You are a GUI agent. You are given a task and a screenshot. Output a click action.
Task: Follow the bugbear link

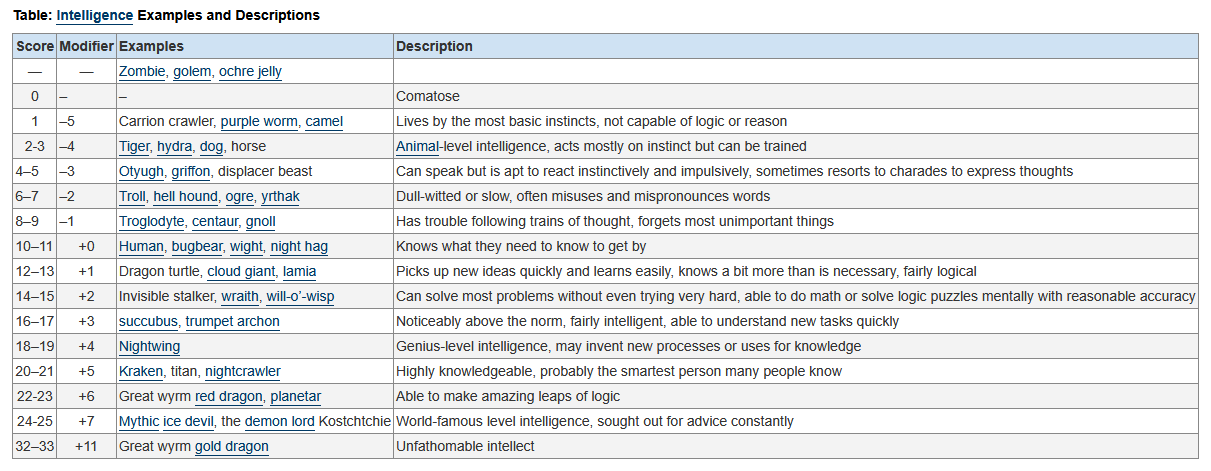[x=196, y=246]
